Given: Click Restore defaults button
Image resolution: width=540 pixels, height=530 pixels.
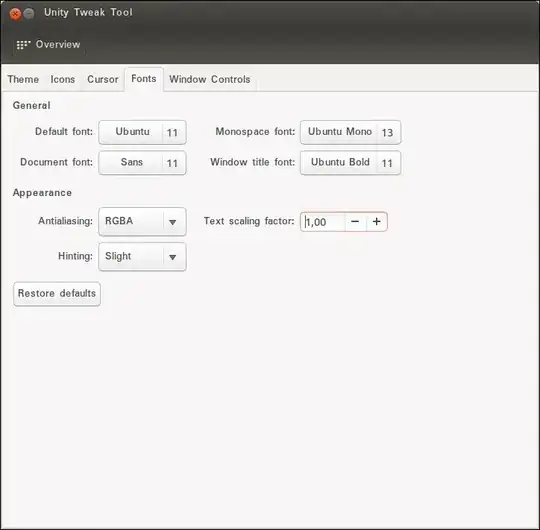Looking at the screenshot, I should (x=57, y=293).
